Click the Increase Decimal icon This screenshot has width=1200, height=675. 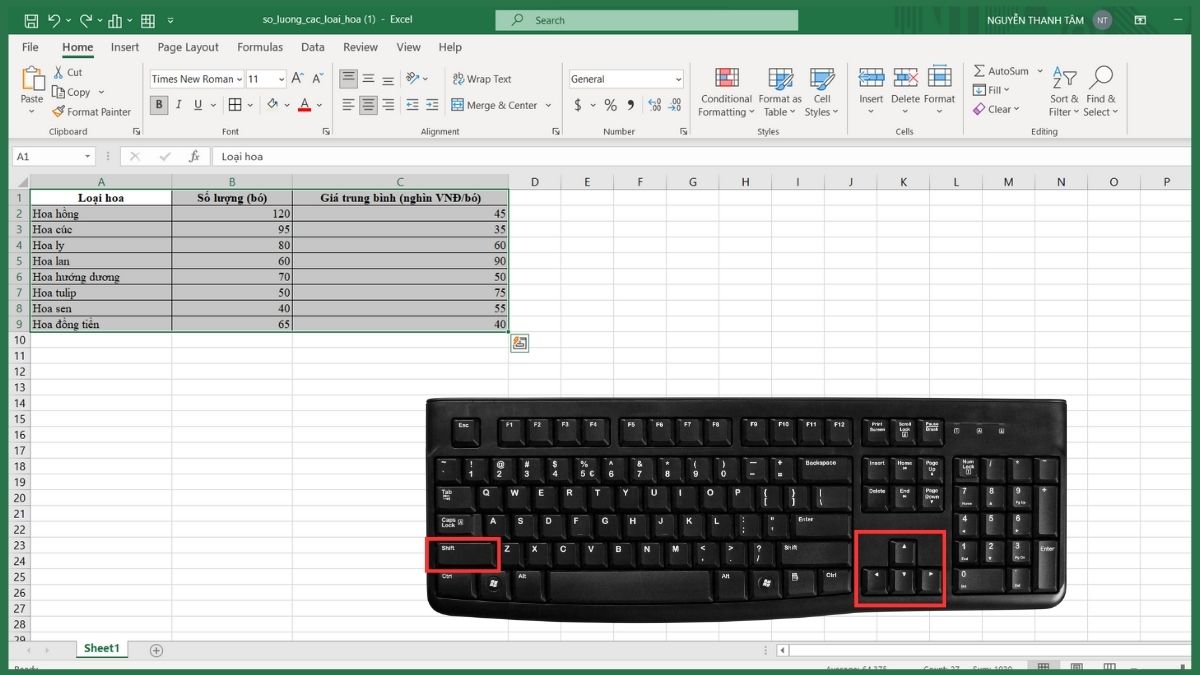click(x=655, y=104)
